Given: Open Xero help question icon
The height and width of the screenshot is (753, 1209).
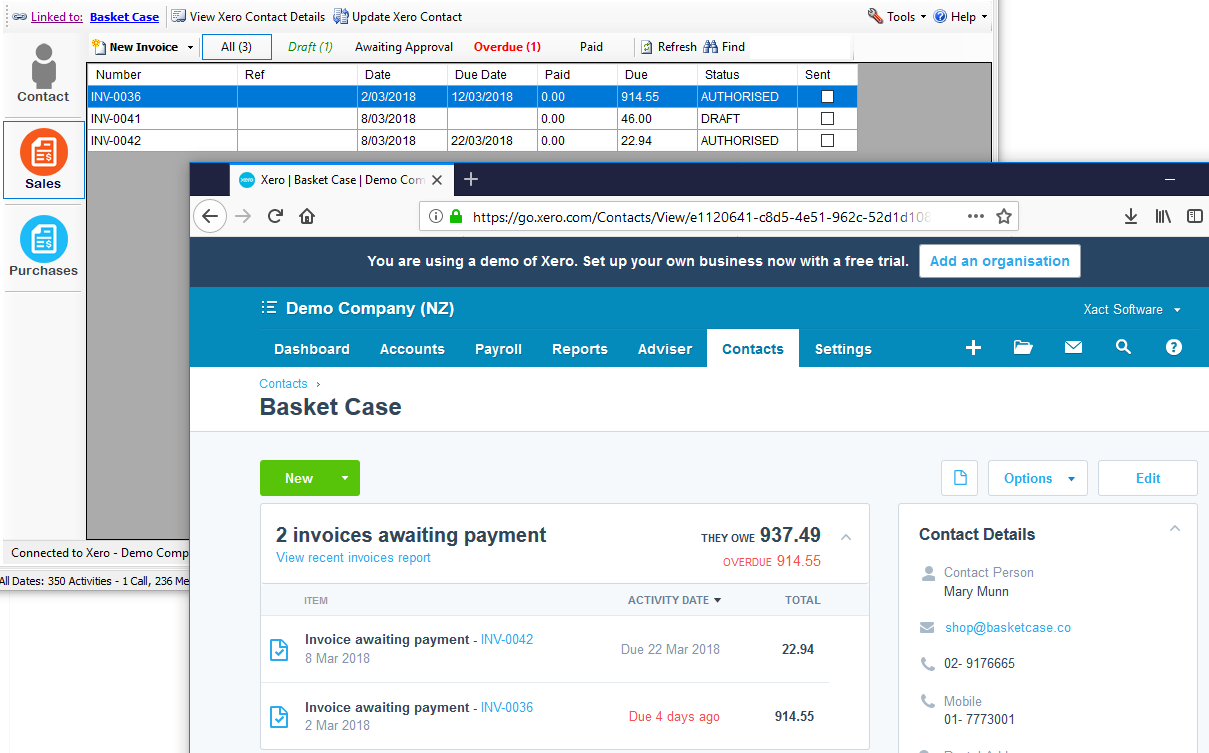Looking at the screenshot, I should click(x=1174, y=347).
